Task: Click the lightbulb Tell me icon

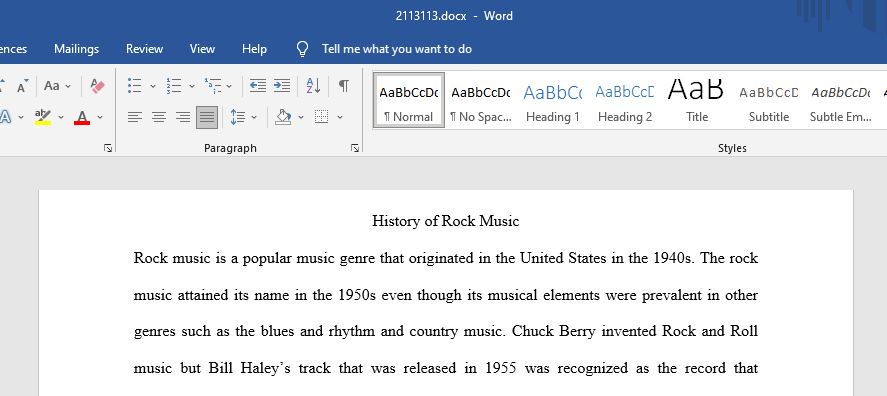Action: (303, 49)
